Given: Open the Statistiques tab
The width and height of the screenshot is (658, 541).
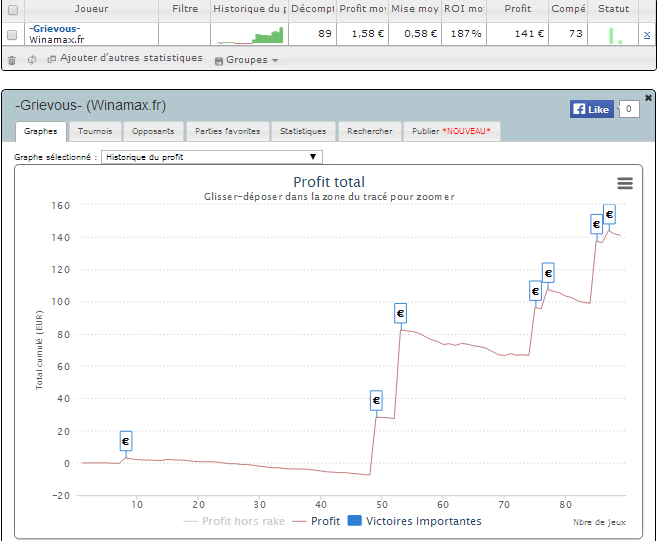Looking at the screenshot, I should [303, 131].
